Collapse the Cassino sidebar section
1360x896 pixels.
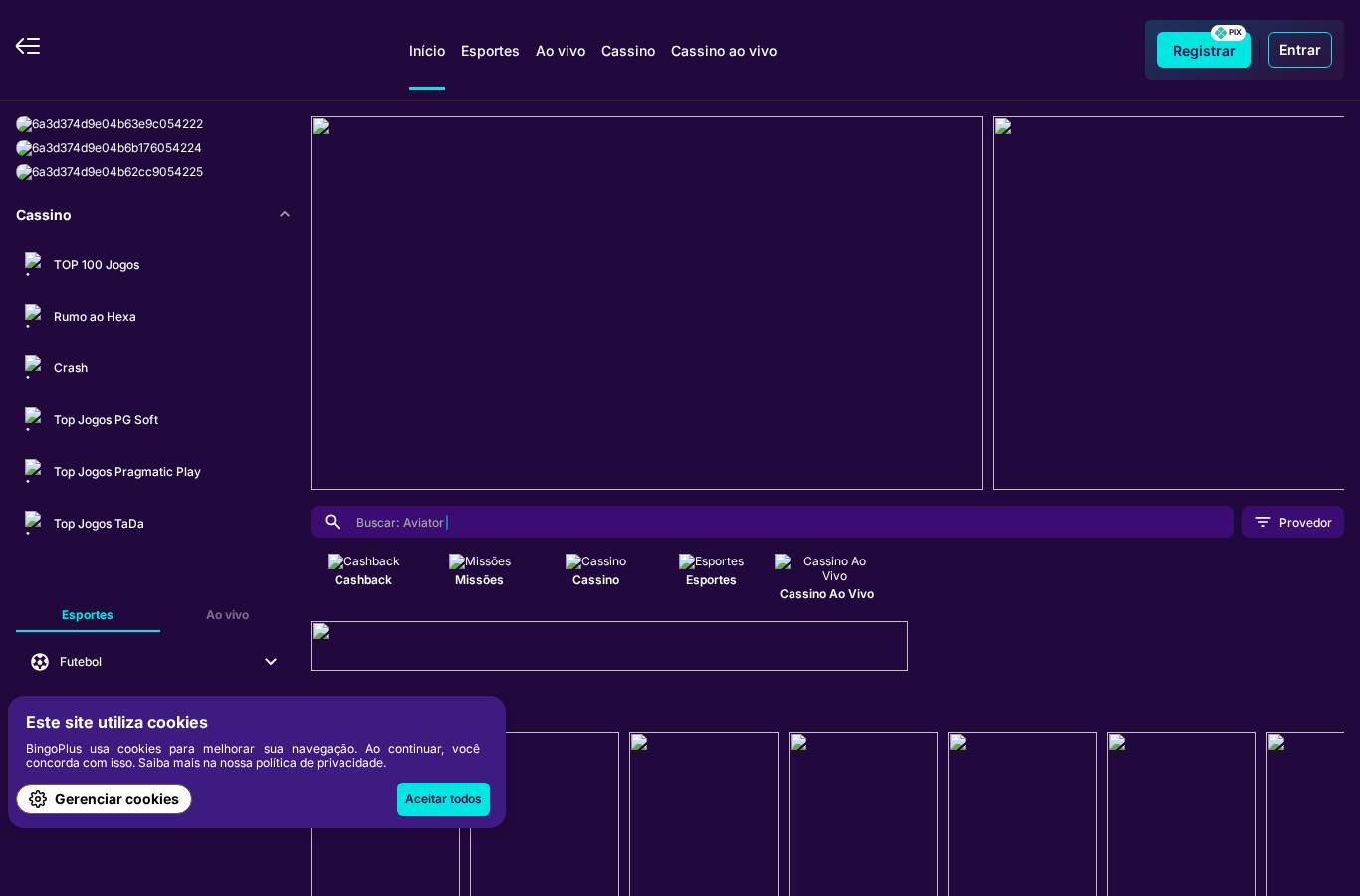pos(285,214)
